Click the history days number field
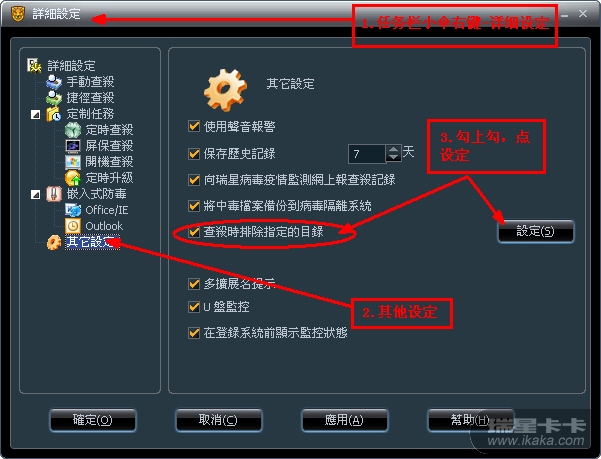Screen dimensions: 601x459 pos(367,154)
